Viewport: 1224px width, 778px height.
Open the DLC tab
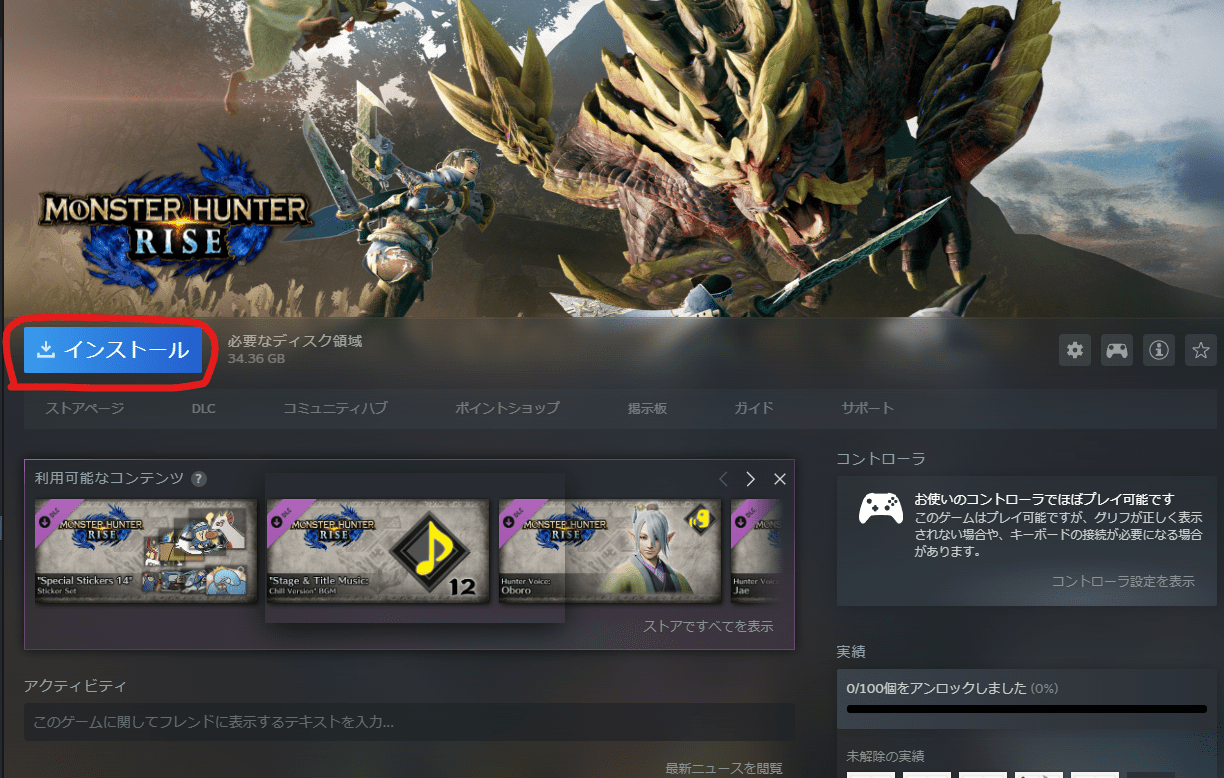pos(204,408)
